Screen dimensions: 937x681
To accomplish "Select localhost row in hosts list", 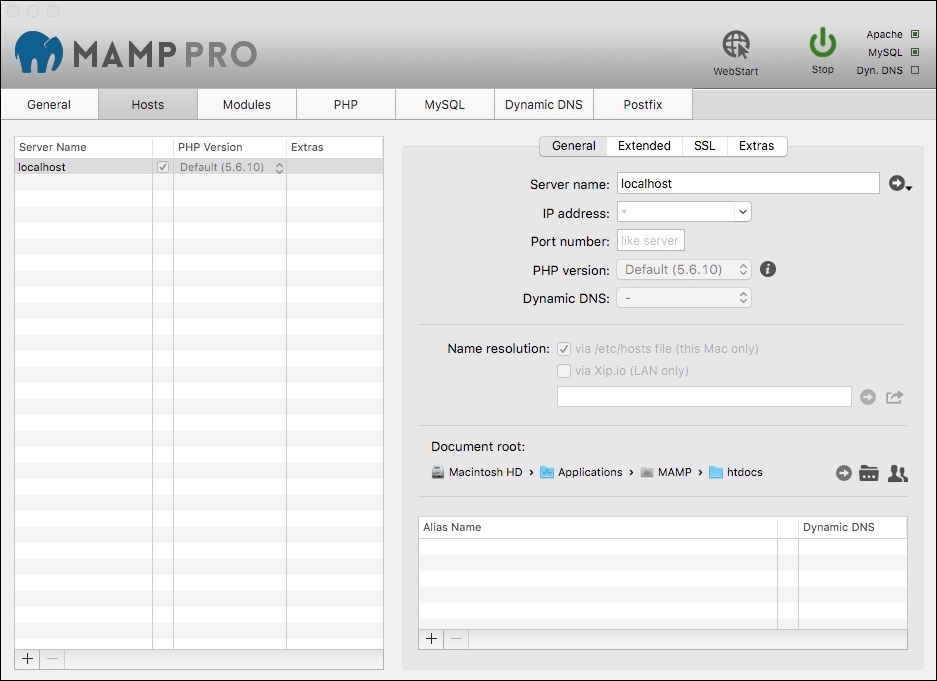I will tap(199, 167).
